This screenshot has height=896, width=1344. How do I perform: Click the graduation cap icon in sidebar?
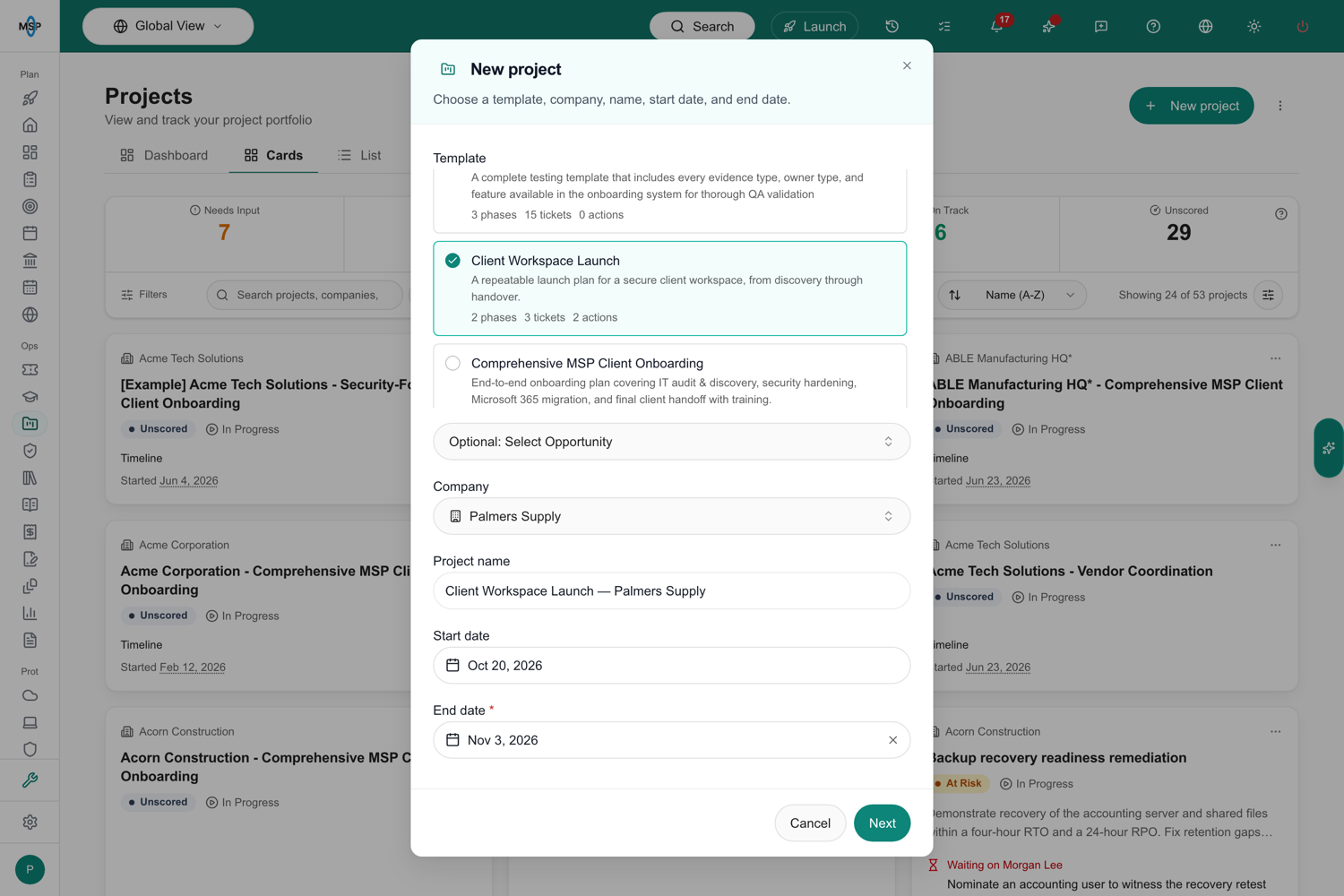30,396
